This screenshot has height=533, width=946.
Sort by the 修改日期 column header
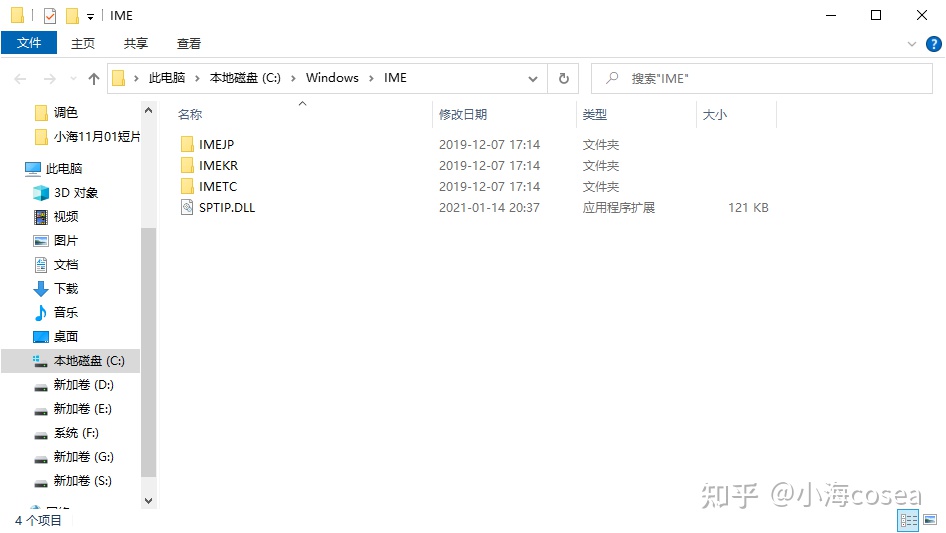click(463, 114)
